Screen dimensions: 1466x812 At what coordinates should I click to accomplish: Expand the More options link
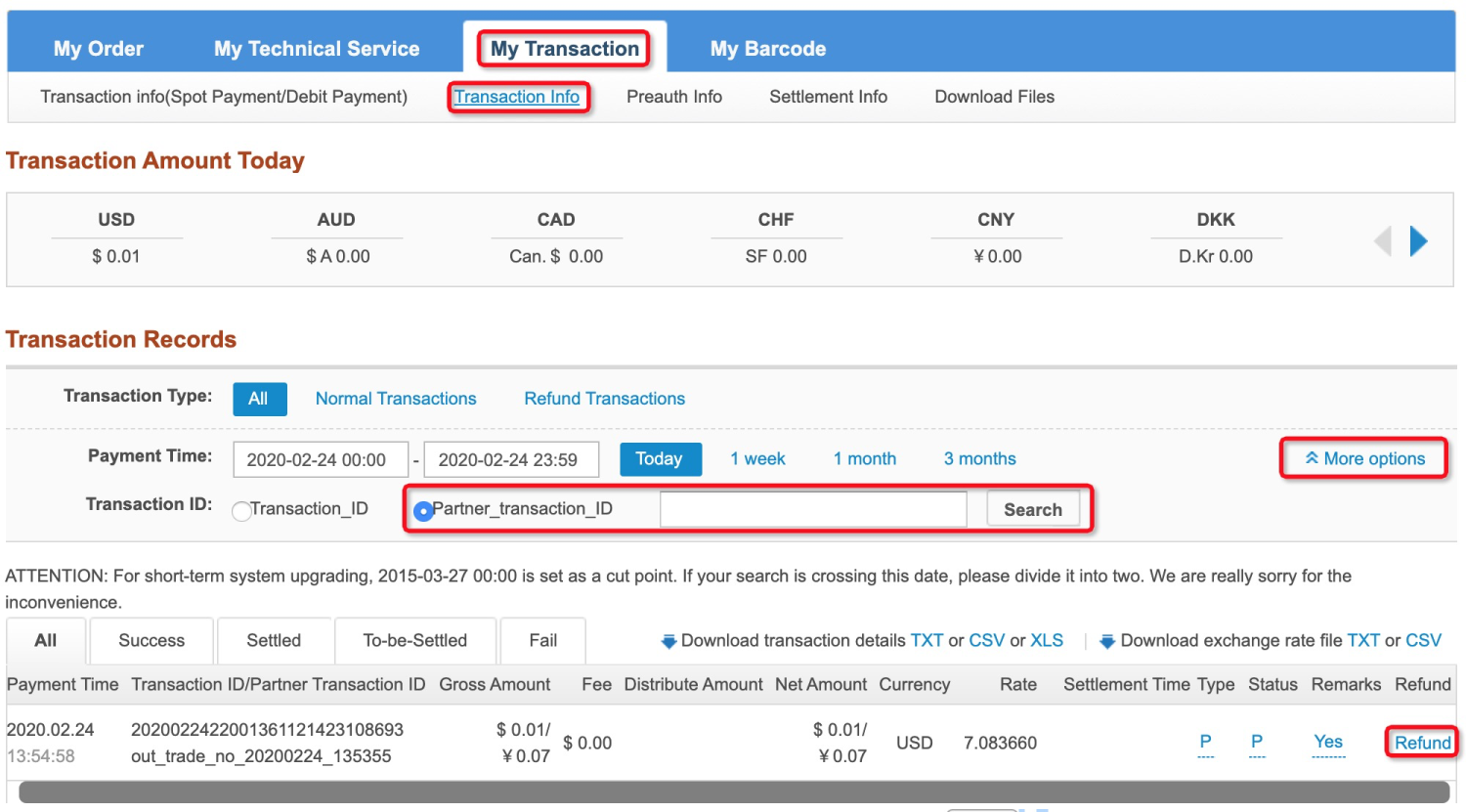1364,458
